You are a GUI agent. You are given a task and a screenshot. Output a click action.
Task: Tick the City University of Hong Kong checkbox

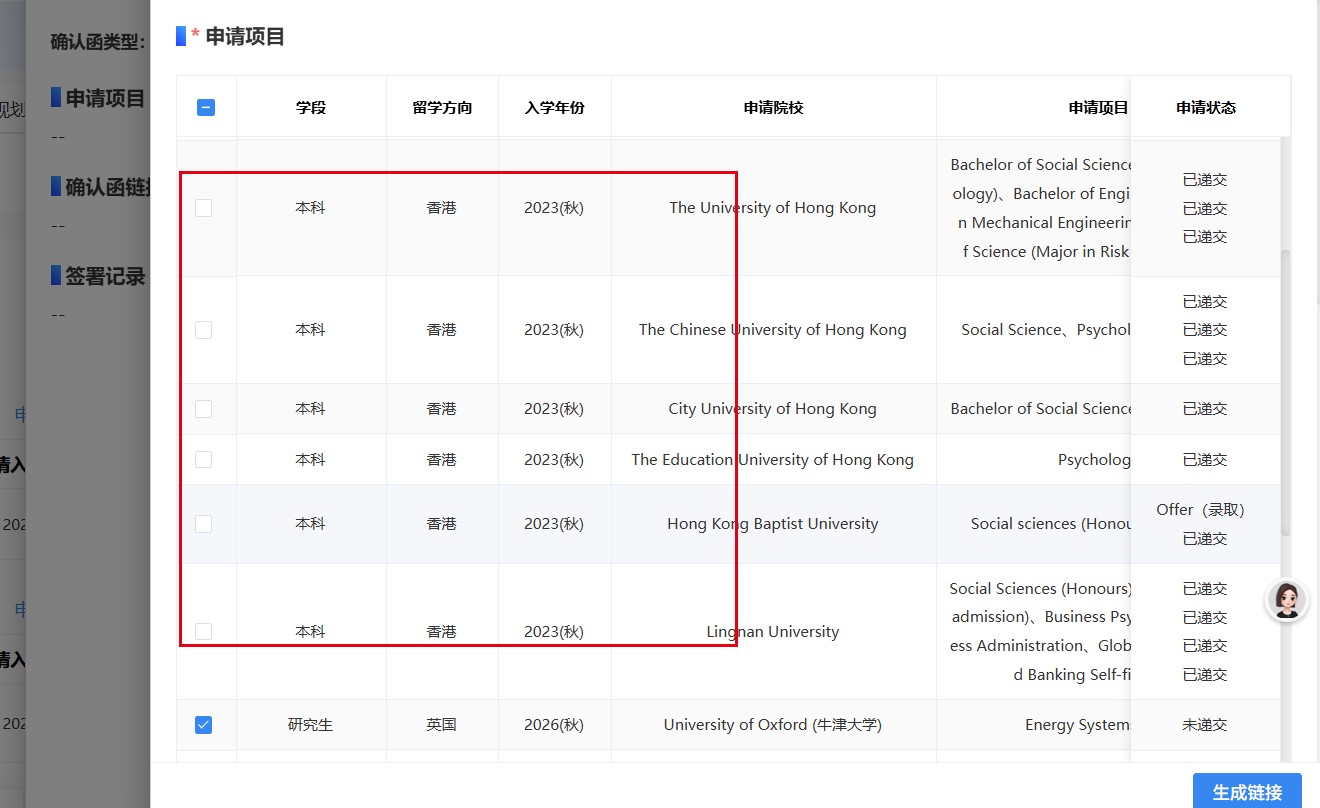(204, 409)
